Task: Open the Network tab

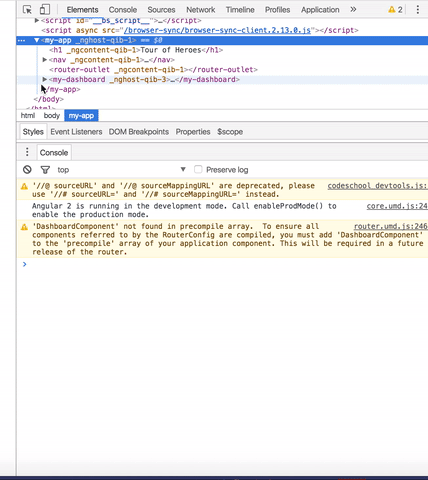Action: (201, 10)
